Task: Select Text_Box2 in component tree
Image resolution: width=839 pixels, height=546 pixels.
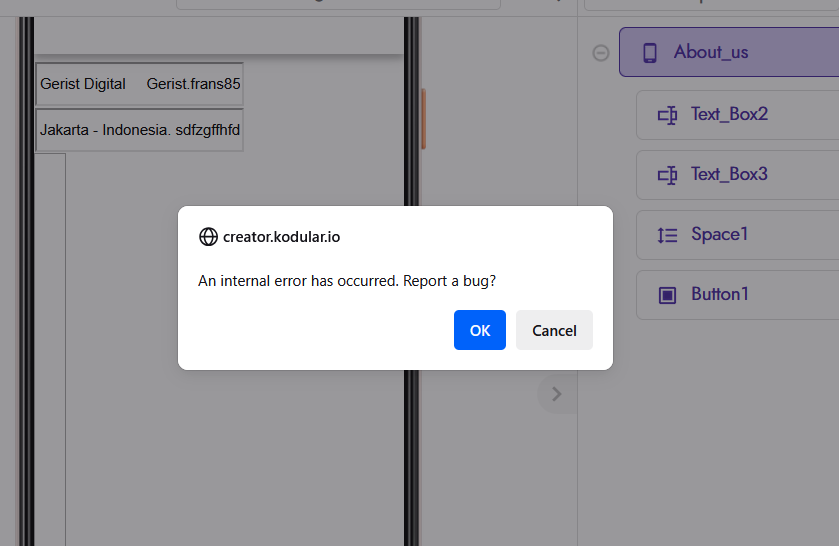Action: pos(737,115)
